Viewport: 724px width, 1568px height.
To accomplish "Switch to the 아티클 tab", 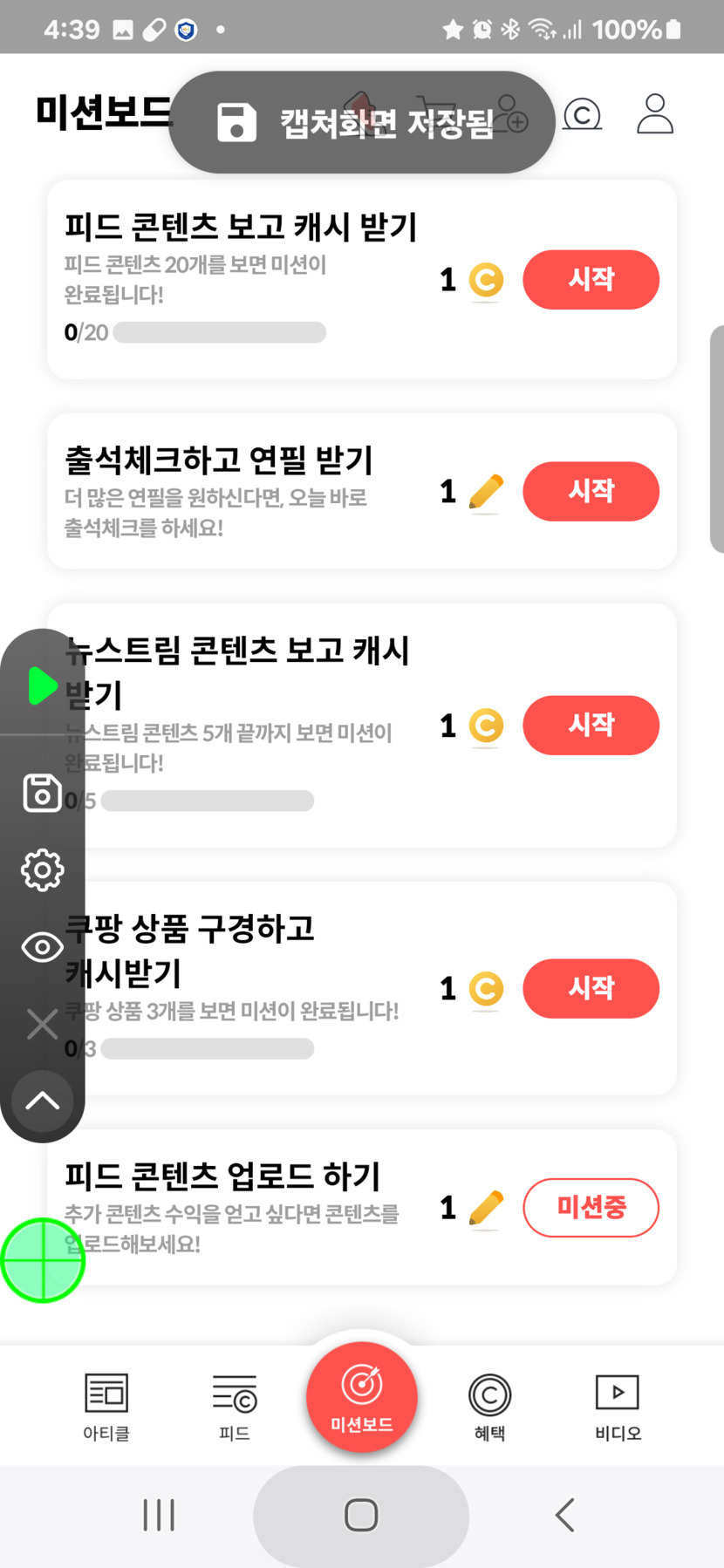I will click(106, 1406).
